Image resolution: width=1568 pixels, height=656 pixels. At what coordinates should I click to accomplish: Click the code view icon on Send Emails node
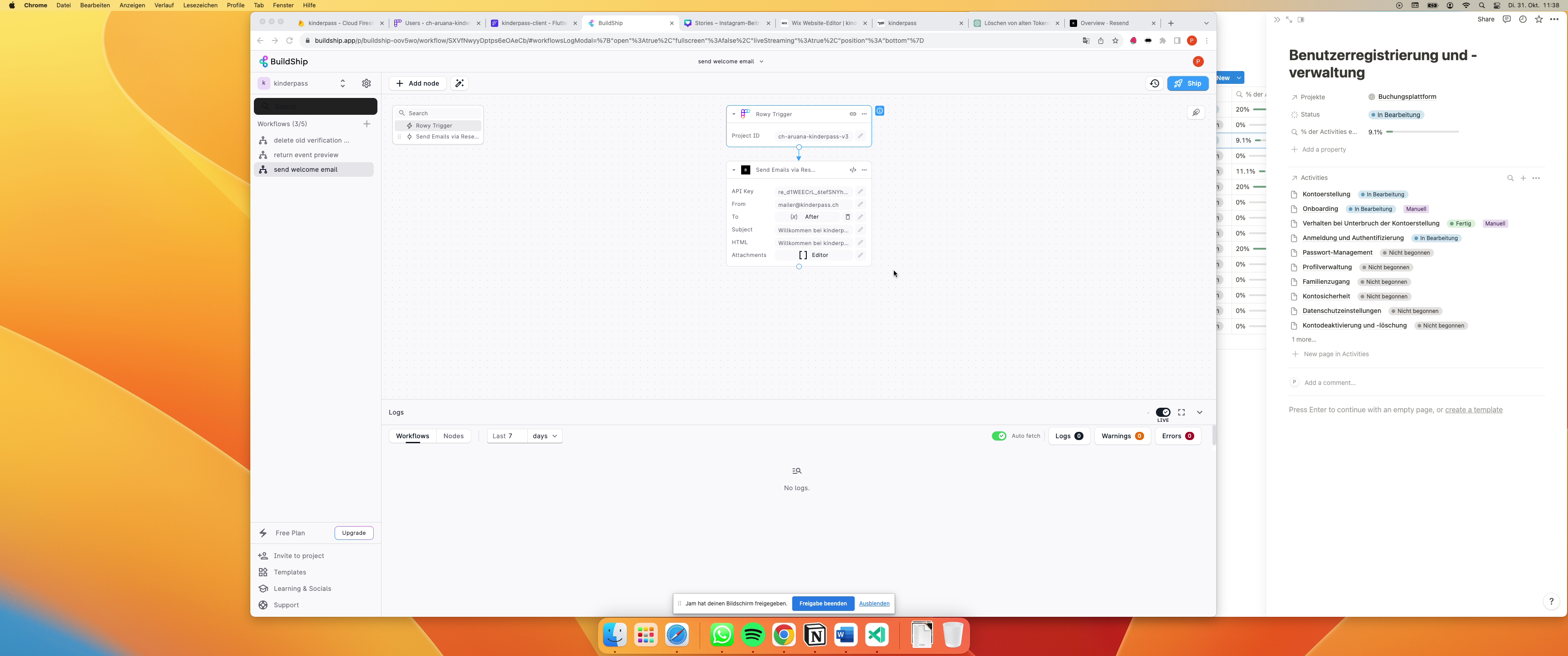[853, 170]
